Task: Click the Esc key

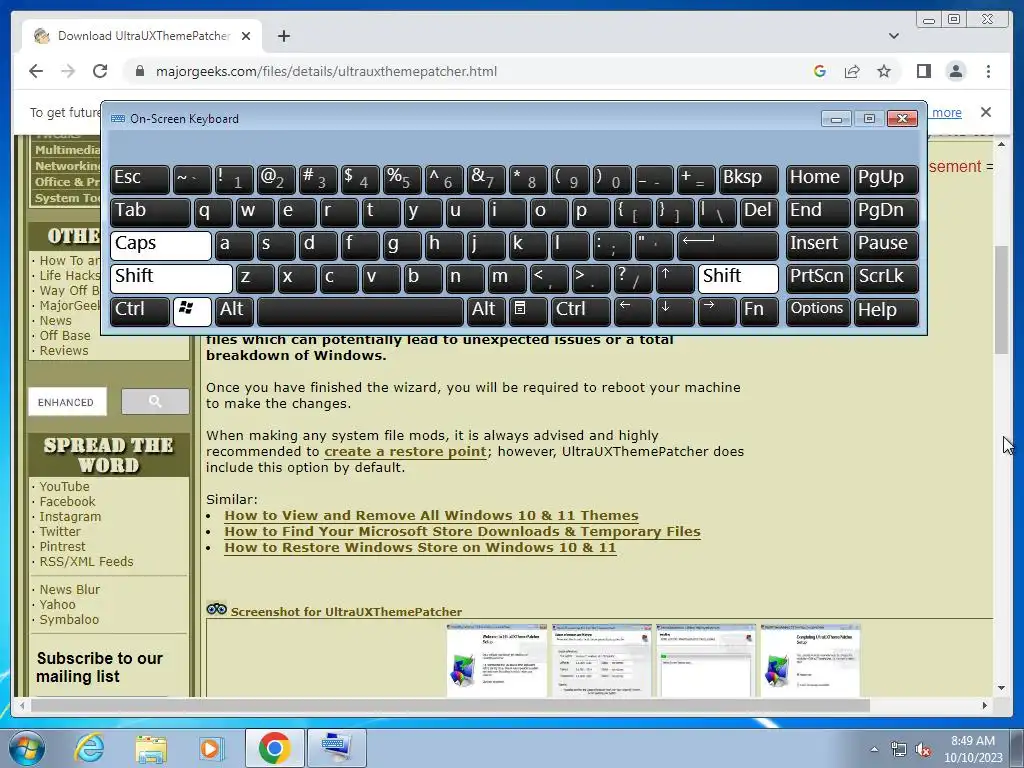Action: pyautogui.click(x=140, y=179)
